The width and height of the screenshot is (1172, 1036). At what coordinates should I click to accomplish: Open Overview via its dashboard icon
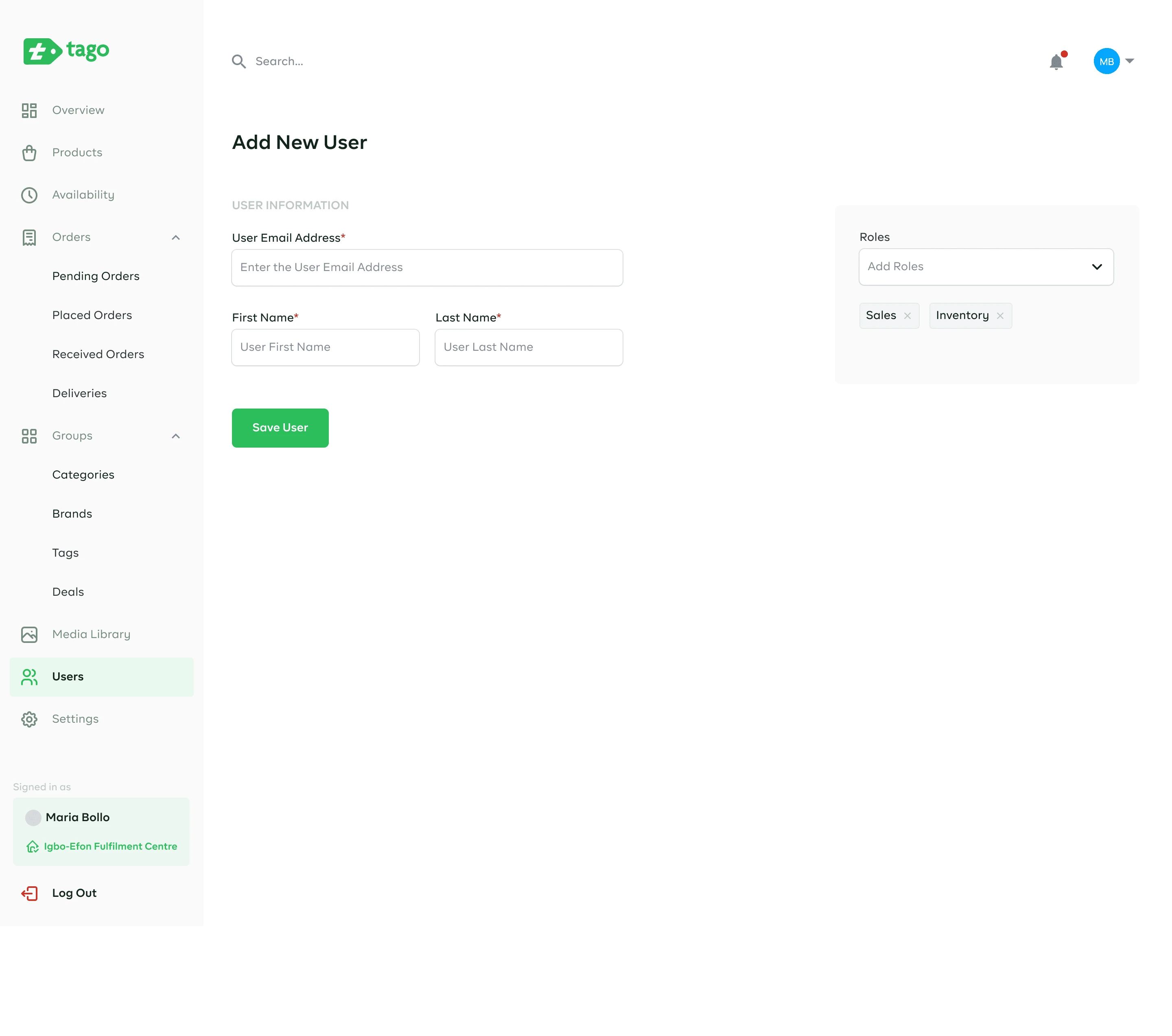click(x=29, y=110)
